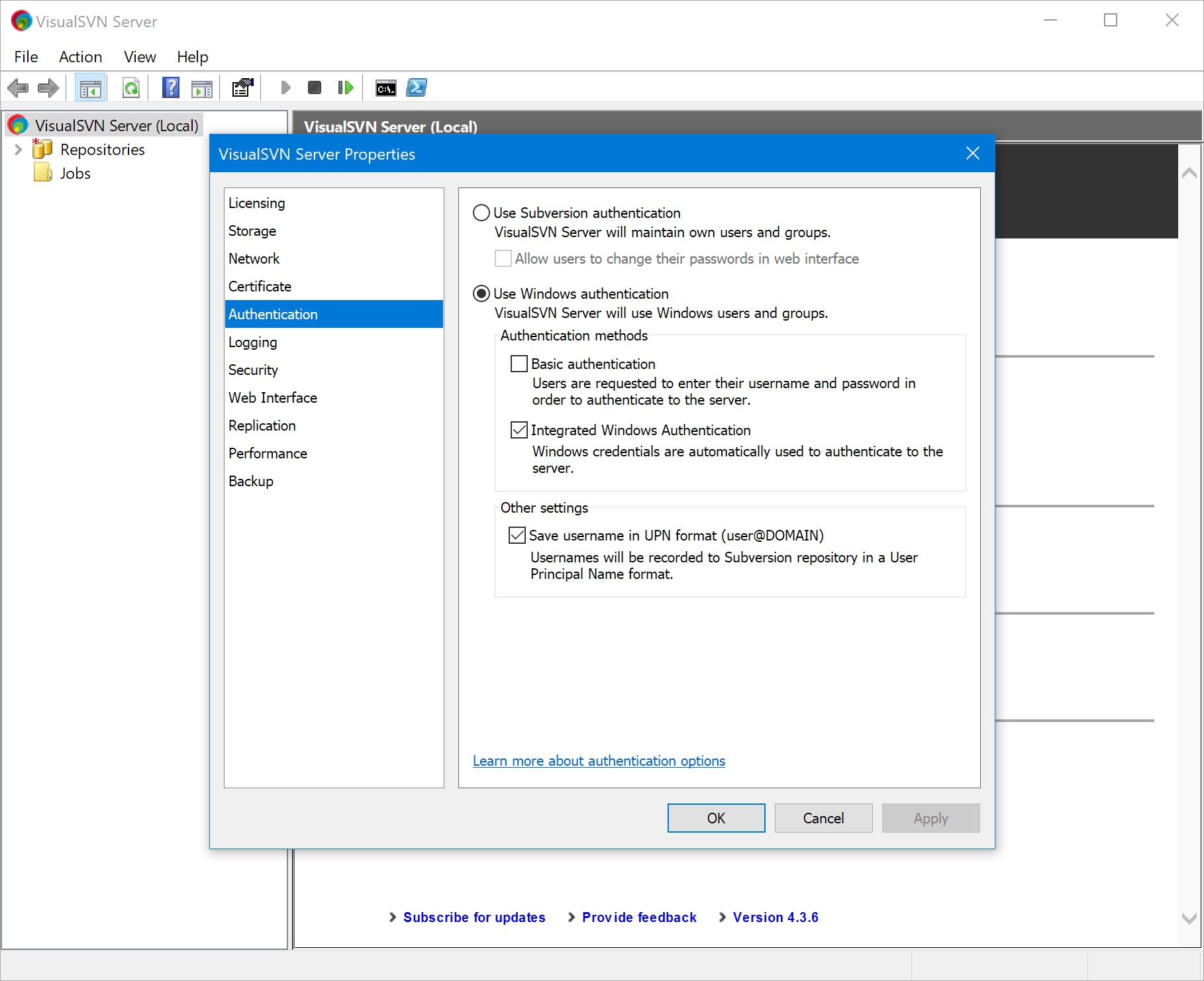Open the Help question mark icon
The width and height of the screenshot is (1204, 981).
coord(171,88)
